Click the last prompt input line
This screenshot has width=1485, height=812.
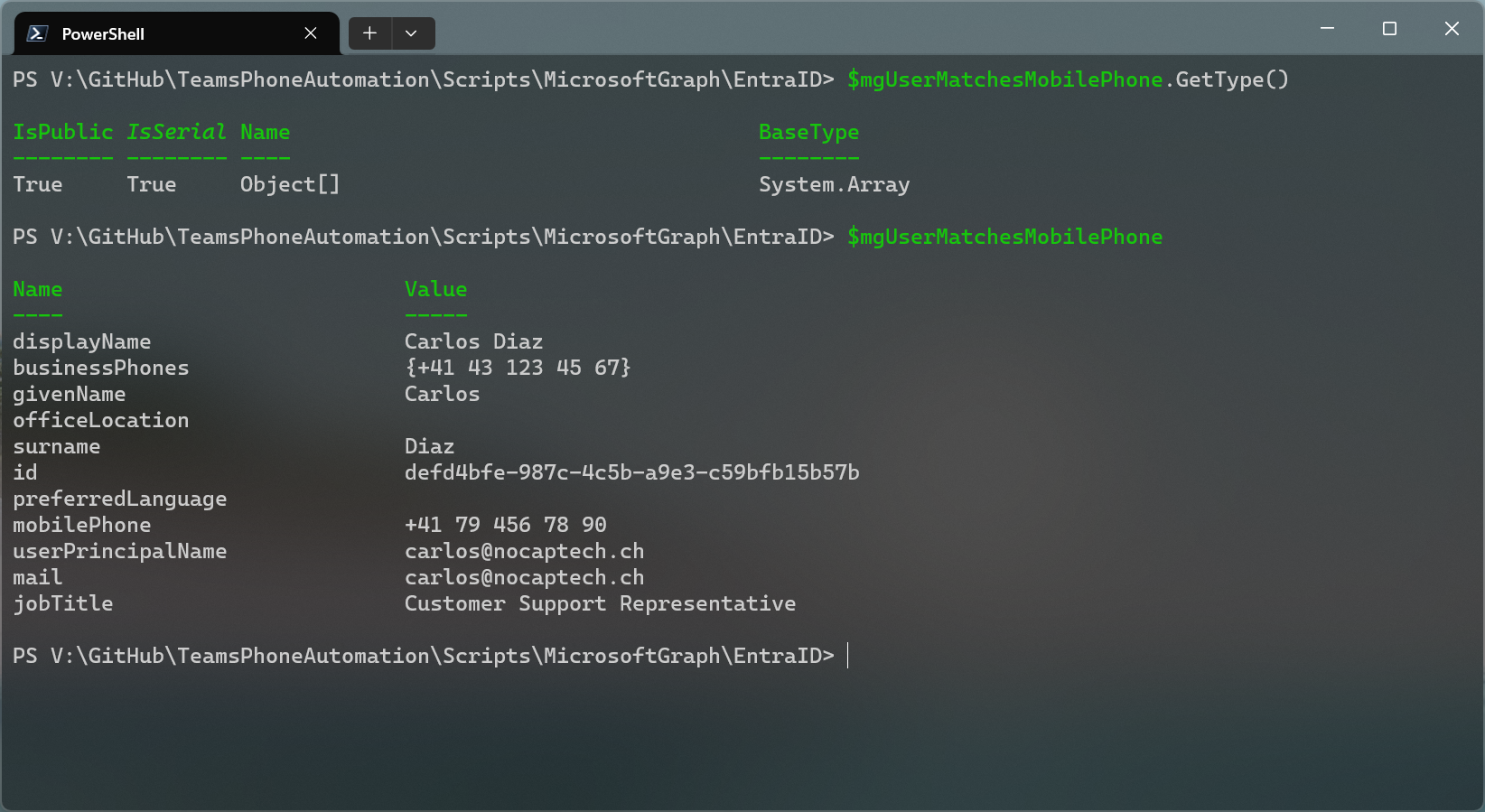pyautogui.click(x=430, y=656)
